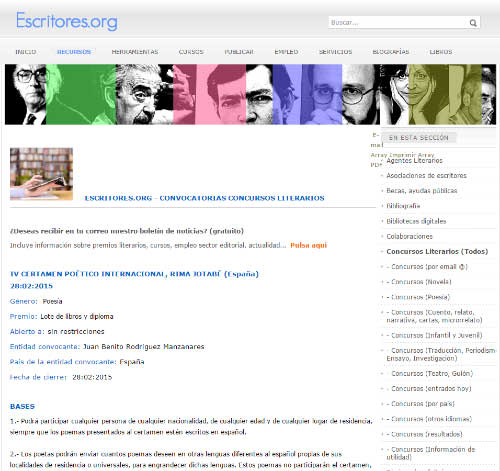Go to Asociaciones de escritores

click(x=426, y=176)
